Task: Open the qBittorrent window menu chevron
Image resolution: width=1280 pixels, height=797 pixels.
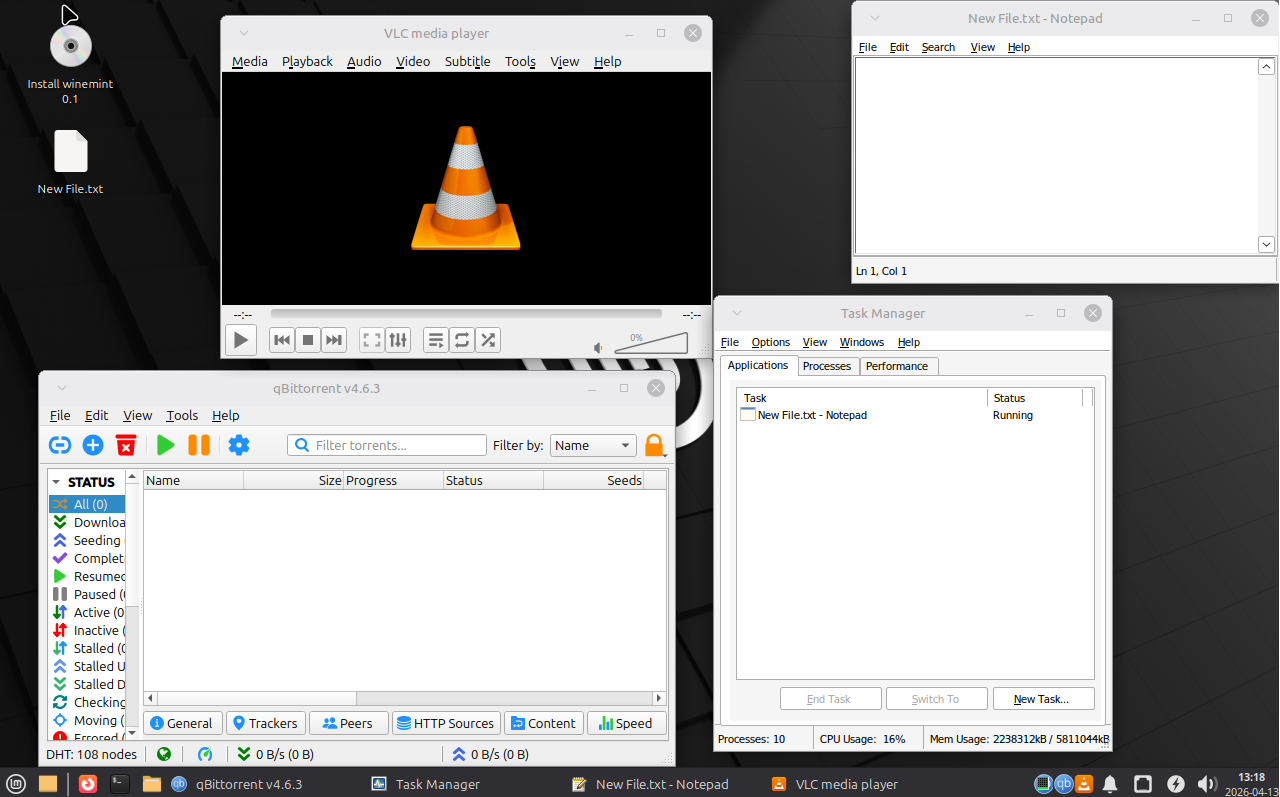Action: (x=61, y=388)
